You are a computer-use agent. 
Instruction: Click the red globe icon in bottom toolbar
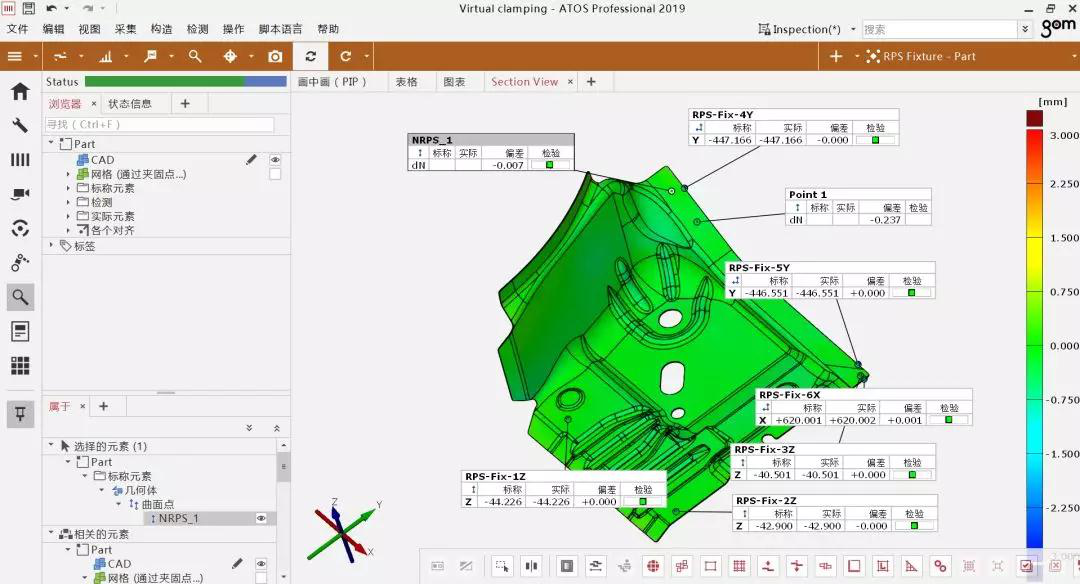pos(653,566)
